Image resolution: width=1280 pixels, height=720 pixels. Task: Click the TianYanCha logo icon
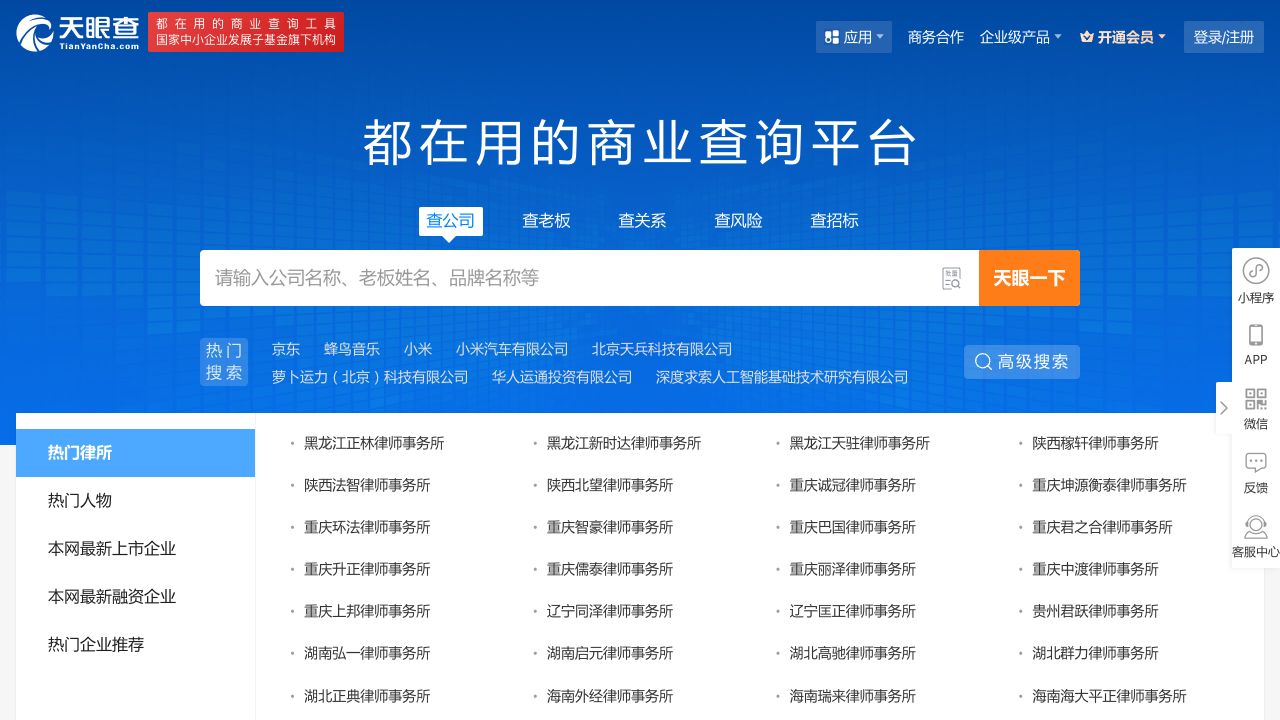[x=36, y=33]
